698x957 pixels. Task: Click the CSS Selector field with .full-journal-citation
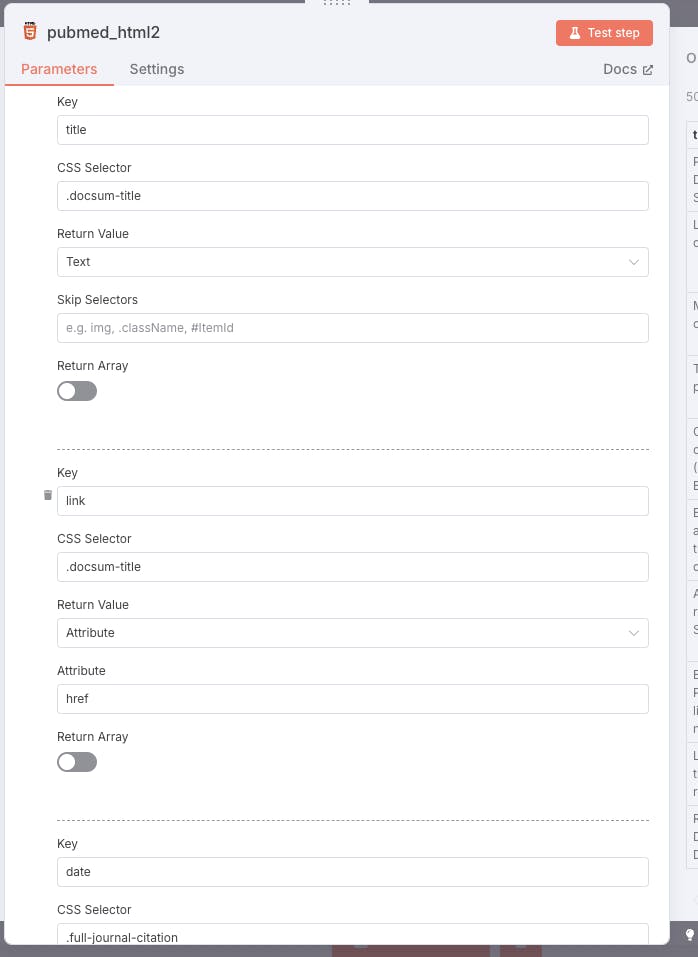click(x=352, y=937)
